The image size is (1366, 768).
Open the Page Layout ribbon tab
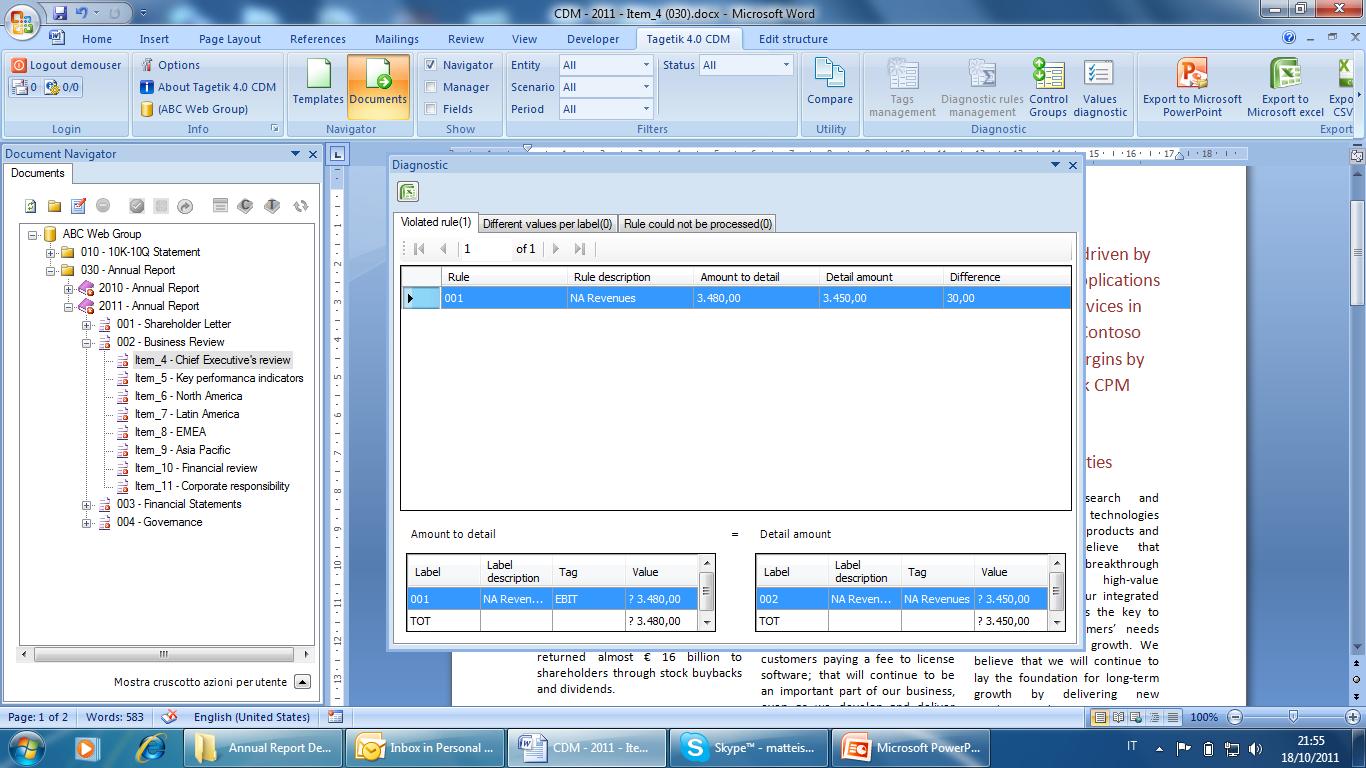click(230, 39)
